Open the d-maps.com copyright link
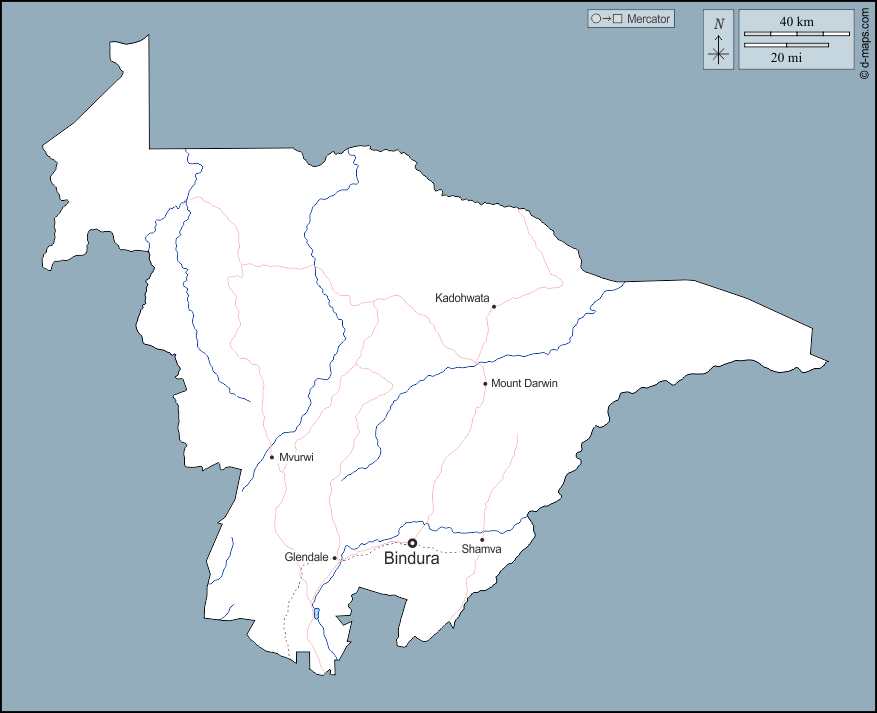Viewport: 877px width, 713px height. tap(864, 41)
